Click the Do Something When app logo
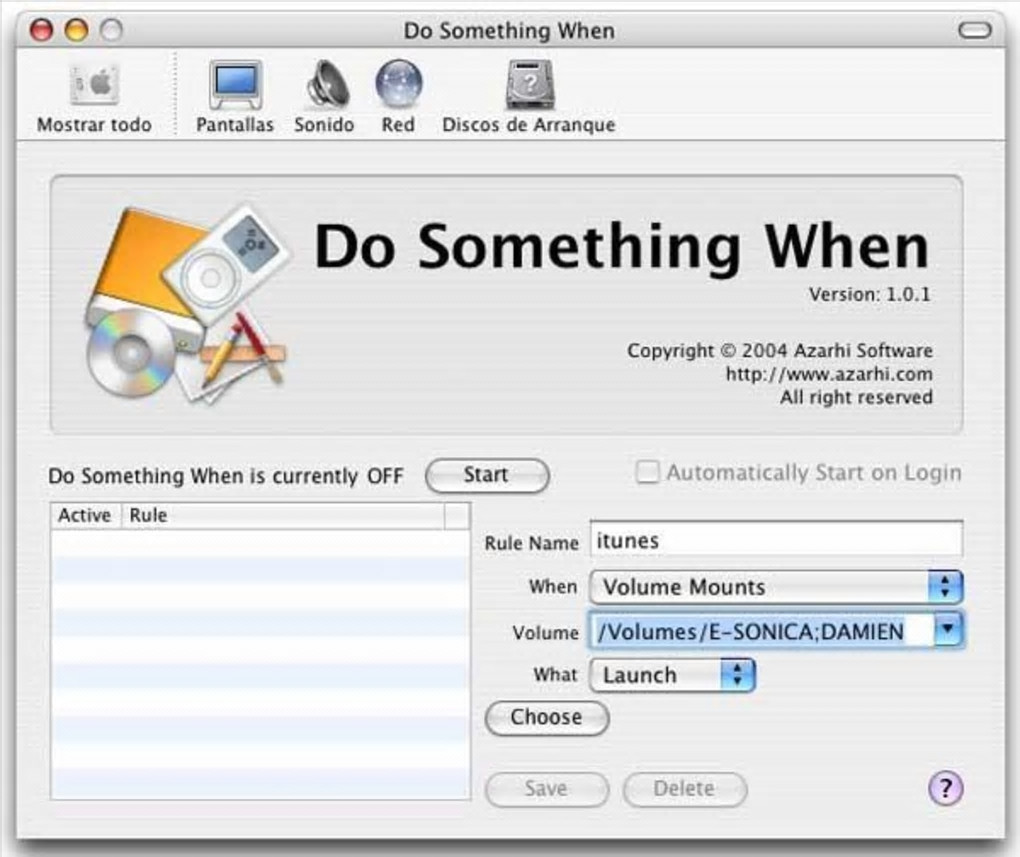The height and width of the screenshot is (857, 1020). click(x=187, y=303)
